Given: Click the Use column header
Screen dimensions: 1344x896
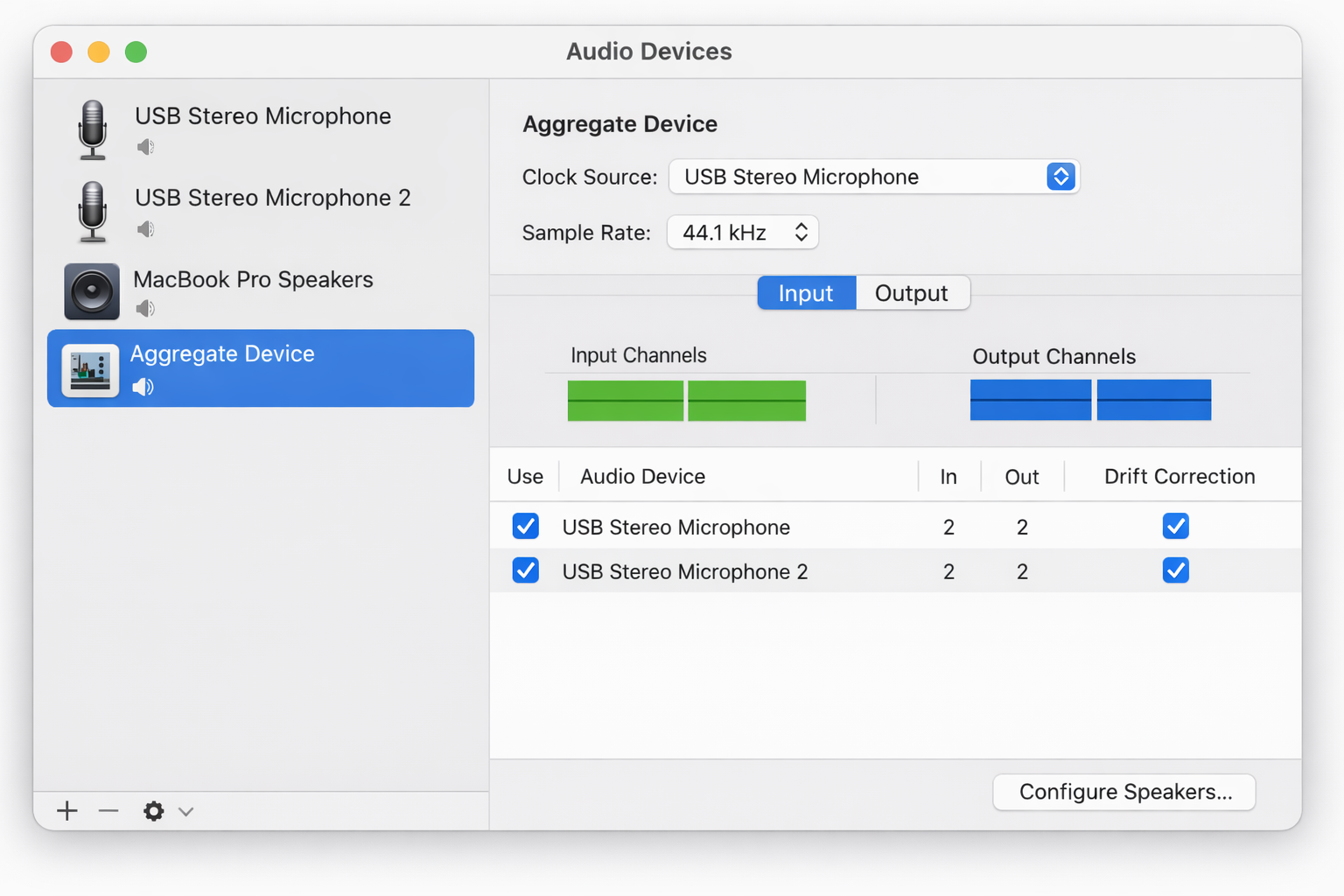Looking at the screenshot, I should (x=525, y=477).
